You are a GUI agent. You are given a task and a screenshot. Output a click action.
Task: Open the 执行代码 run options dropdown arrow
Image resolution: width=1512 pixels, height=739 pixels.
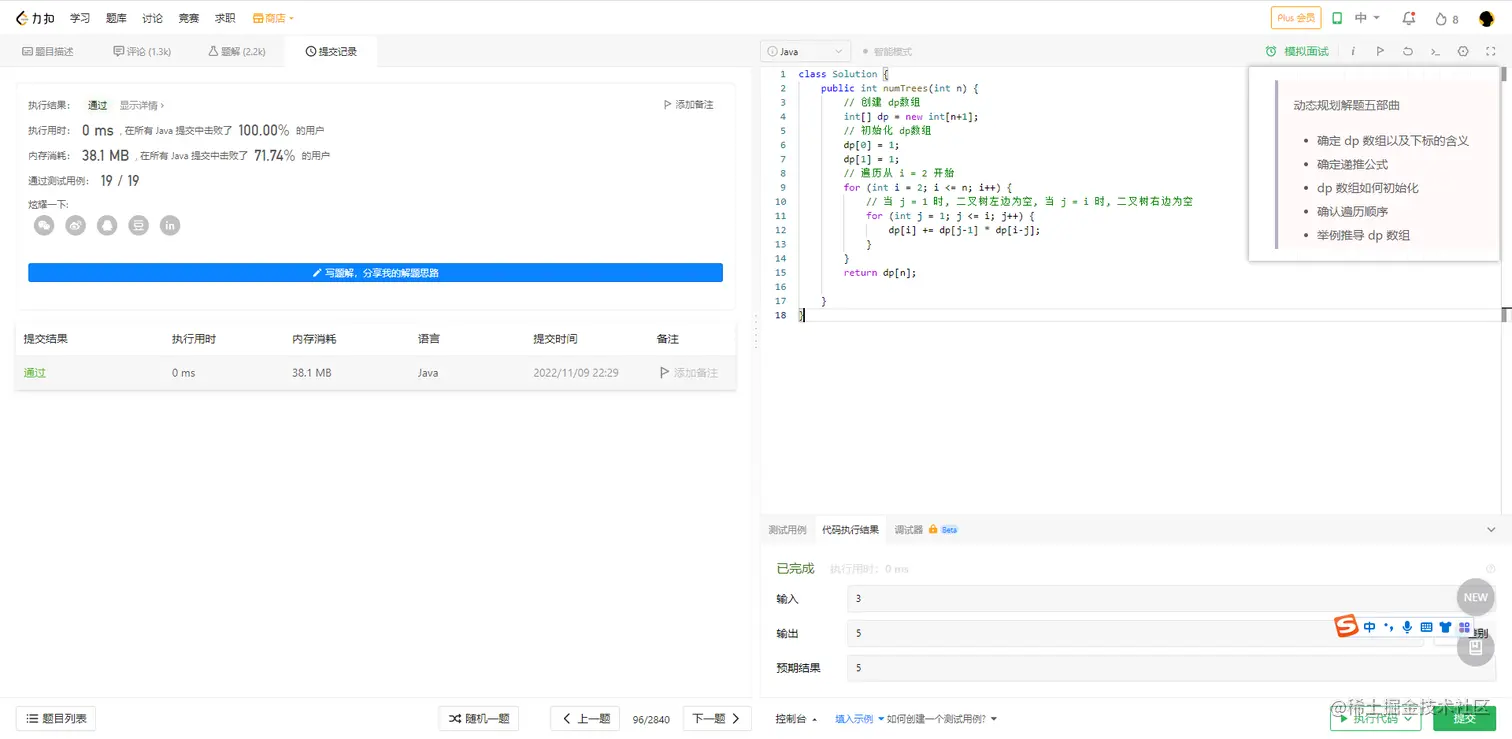1408,718
